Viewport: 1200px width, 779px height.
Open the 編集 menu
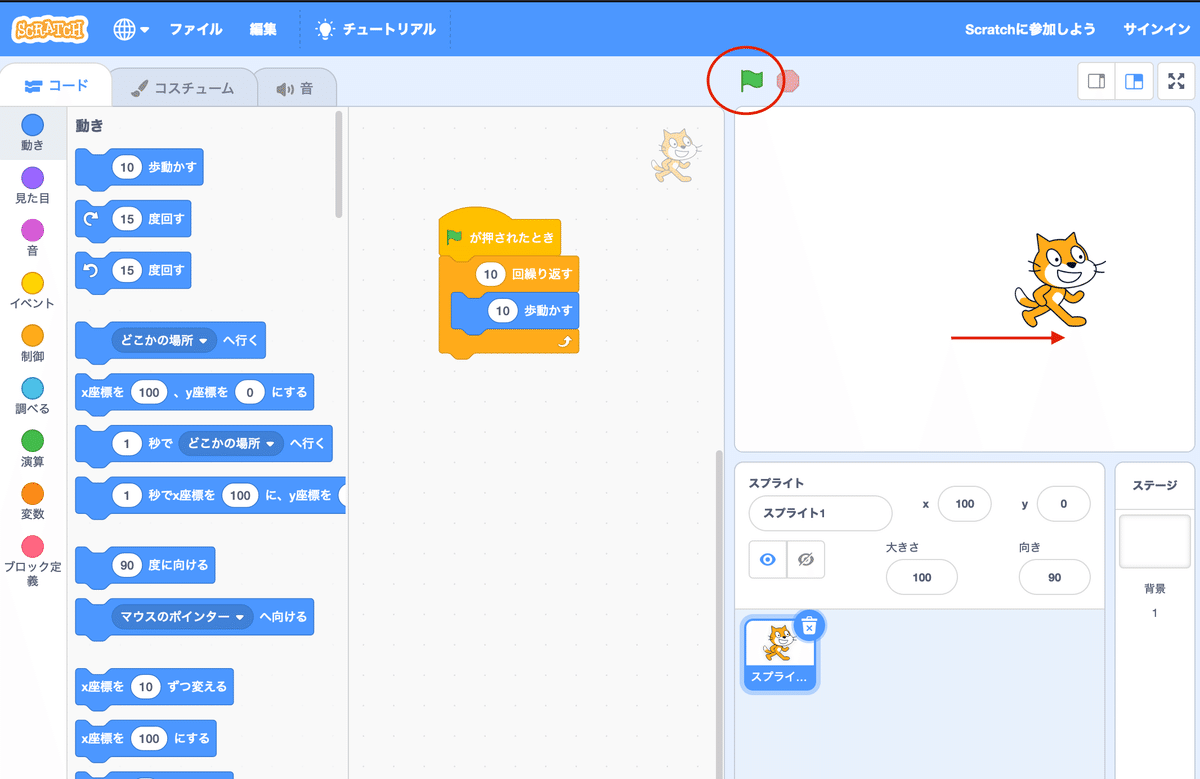pyautogui.click(x=263, y=29)
